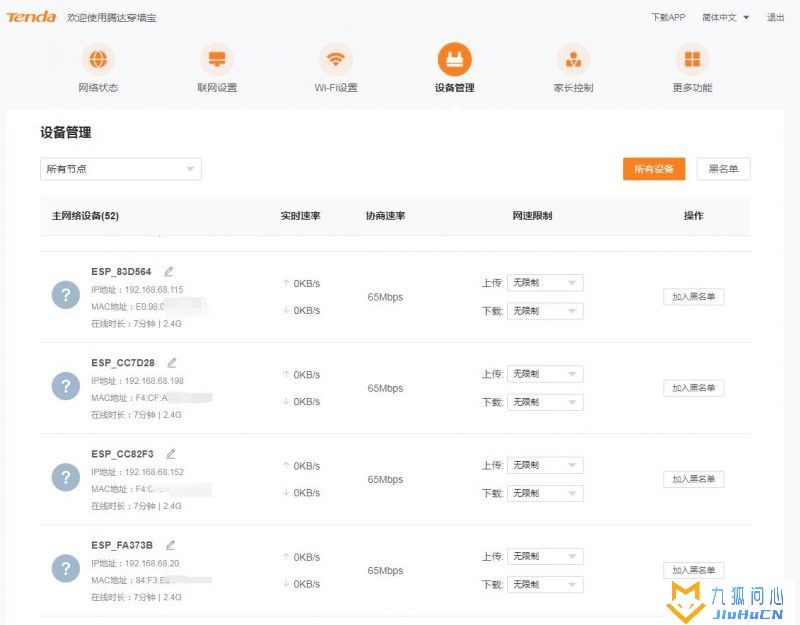Click the device name ESP_83D564
800x625 pixels.
point(121,271)
